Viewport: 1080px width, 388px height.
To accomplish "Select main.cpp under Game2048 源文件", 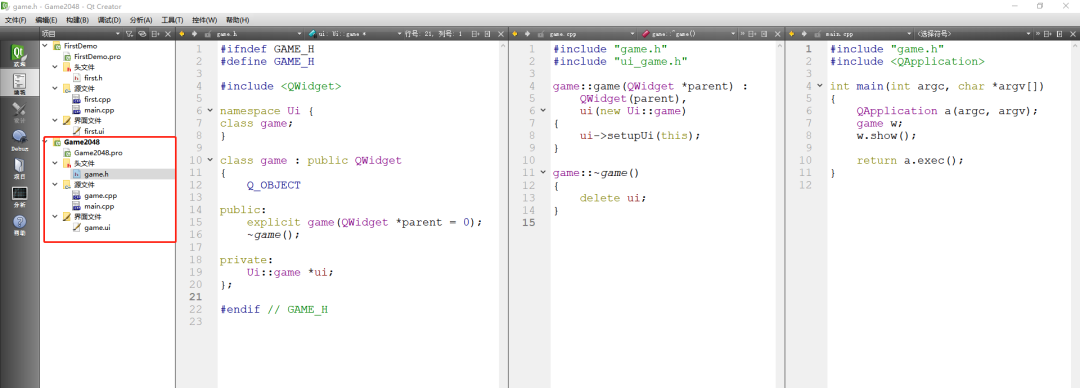I will coord(99,206).
